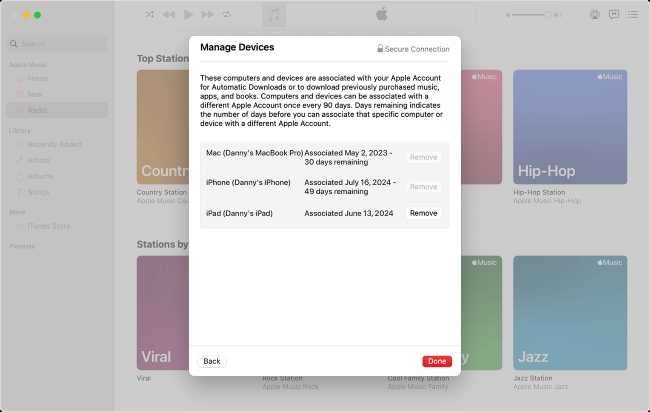Click the Rock Station caption

click(x=282, y=378)
